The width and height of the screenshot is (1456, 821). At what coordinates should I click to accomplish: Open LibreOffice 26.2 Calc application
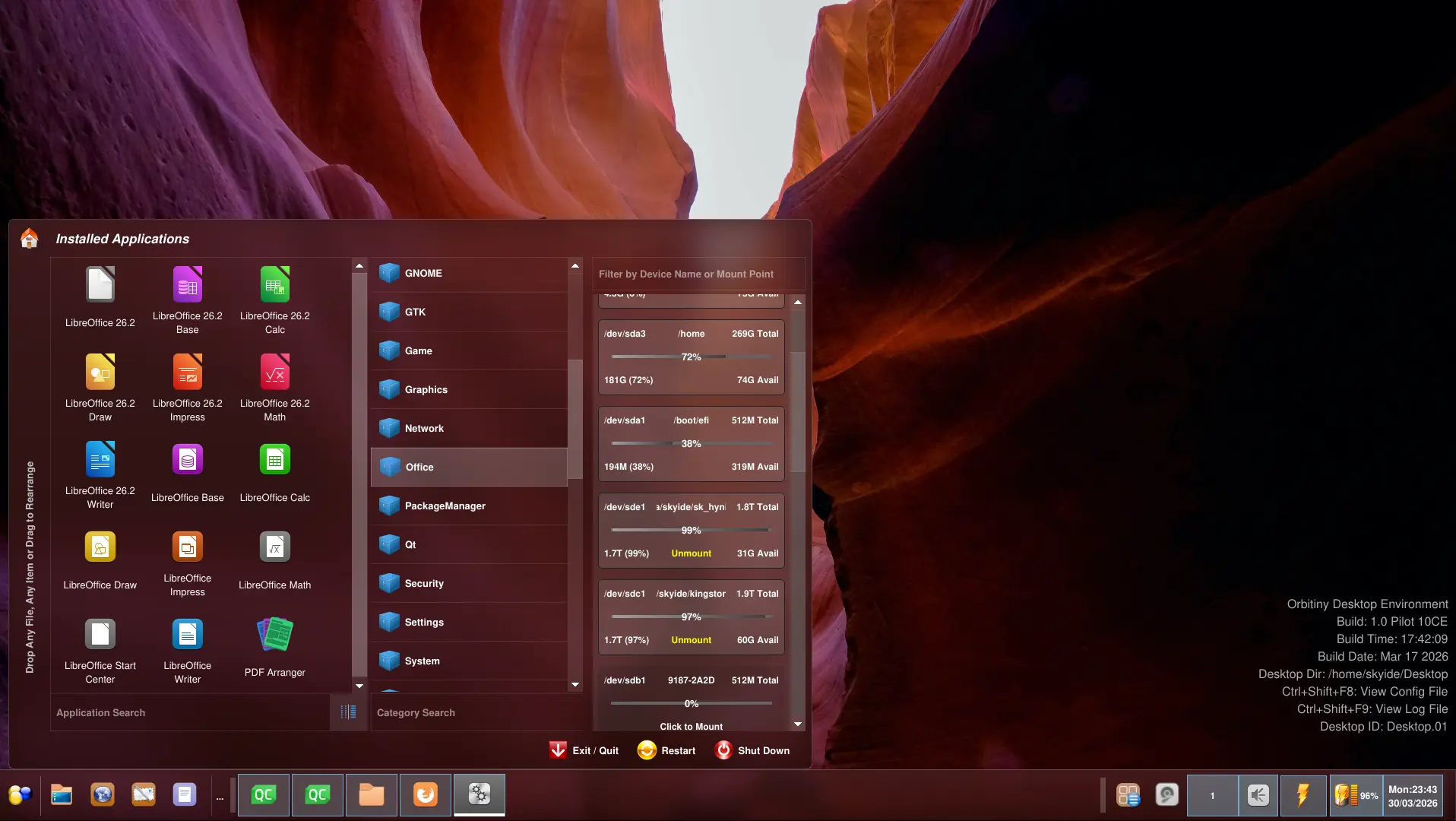point(274,286)
